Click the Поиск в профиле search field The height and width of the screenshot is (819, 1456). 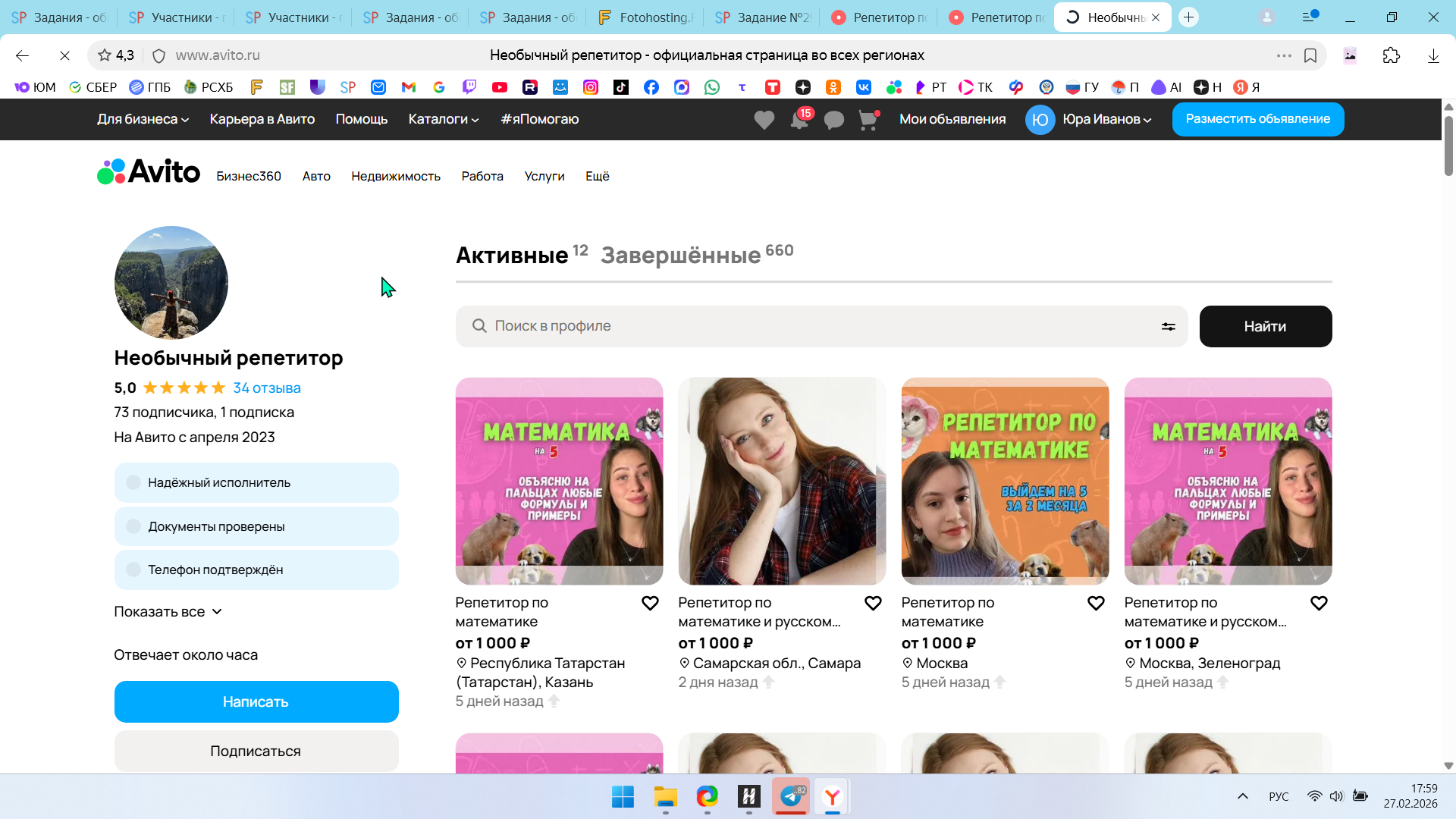point(819,326)
